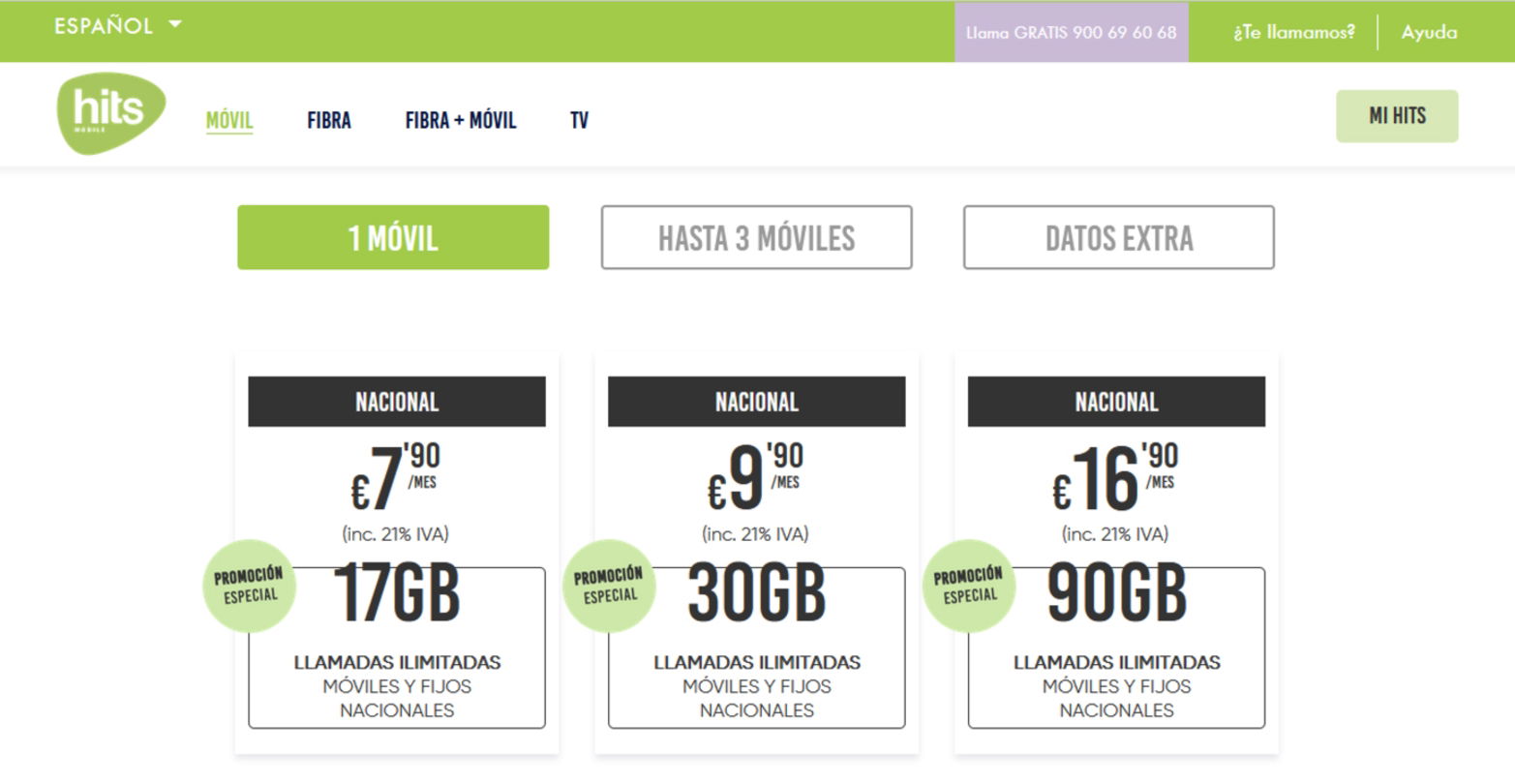Click Promoción Especial badge on 30GB plan
This screenshot has height=784, width=1515.
pos(609,586)
